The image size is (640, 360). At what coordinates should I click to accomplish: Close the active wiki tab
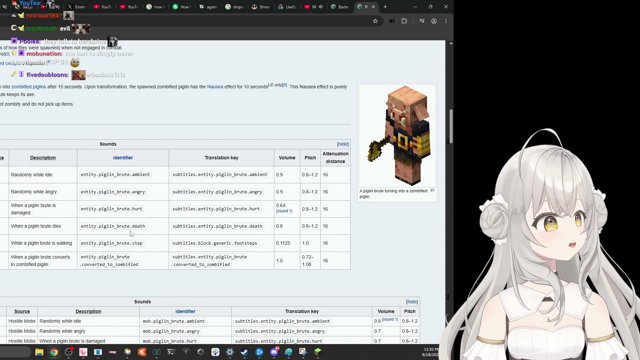click(373, 7)
